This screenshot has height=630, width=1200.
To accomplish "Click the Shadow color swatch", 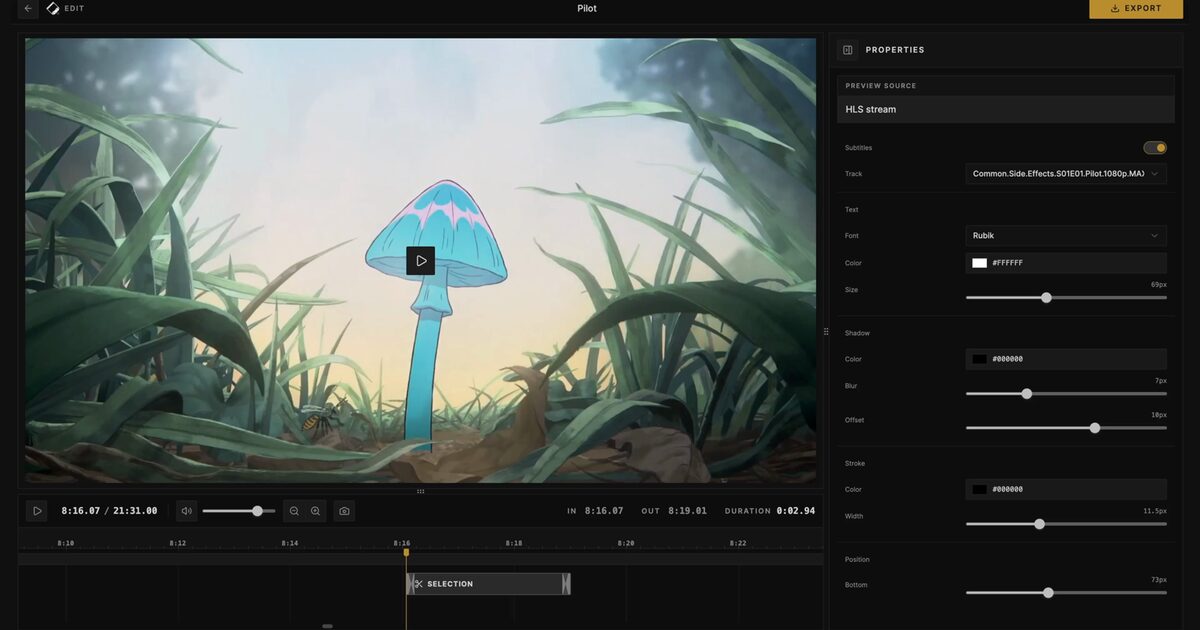I will point(980,359).
